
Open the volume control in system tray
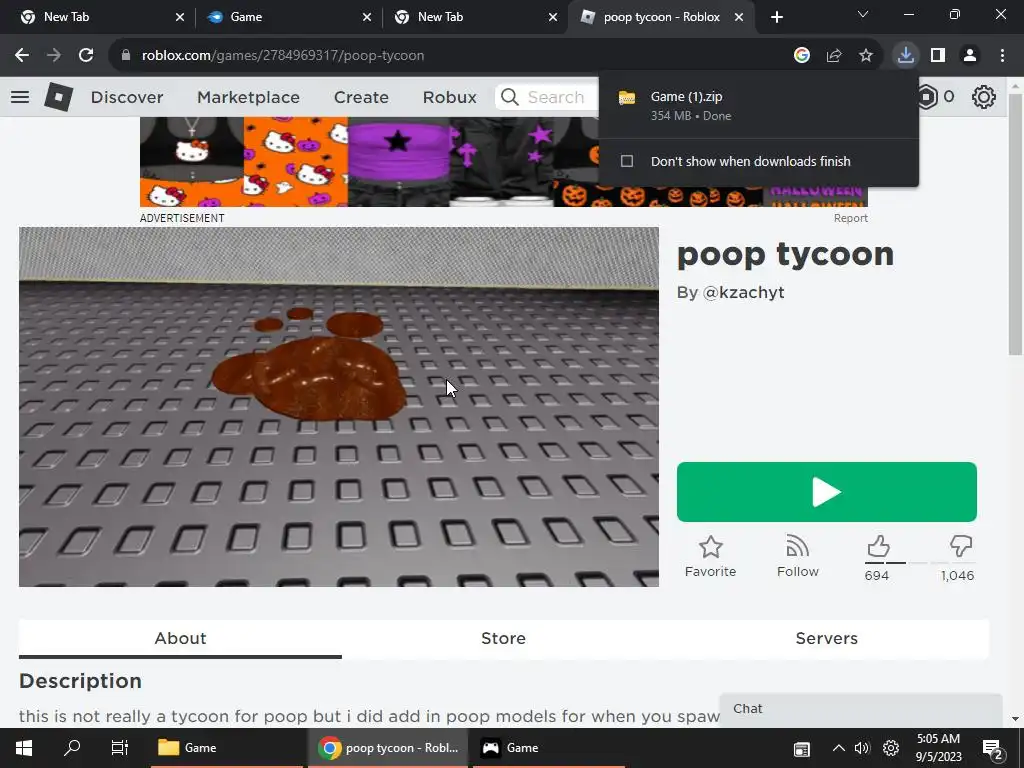coord(862,748)
